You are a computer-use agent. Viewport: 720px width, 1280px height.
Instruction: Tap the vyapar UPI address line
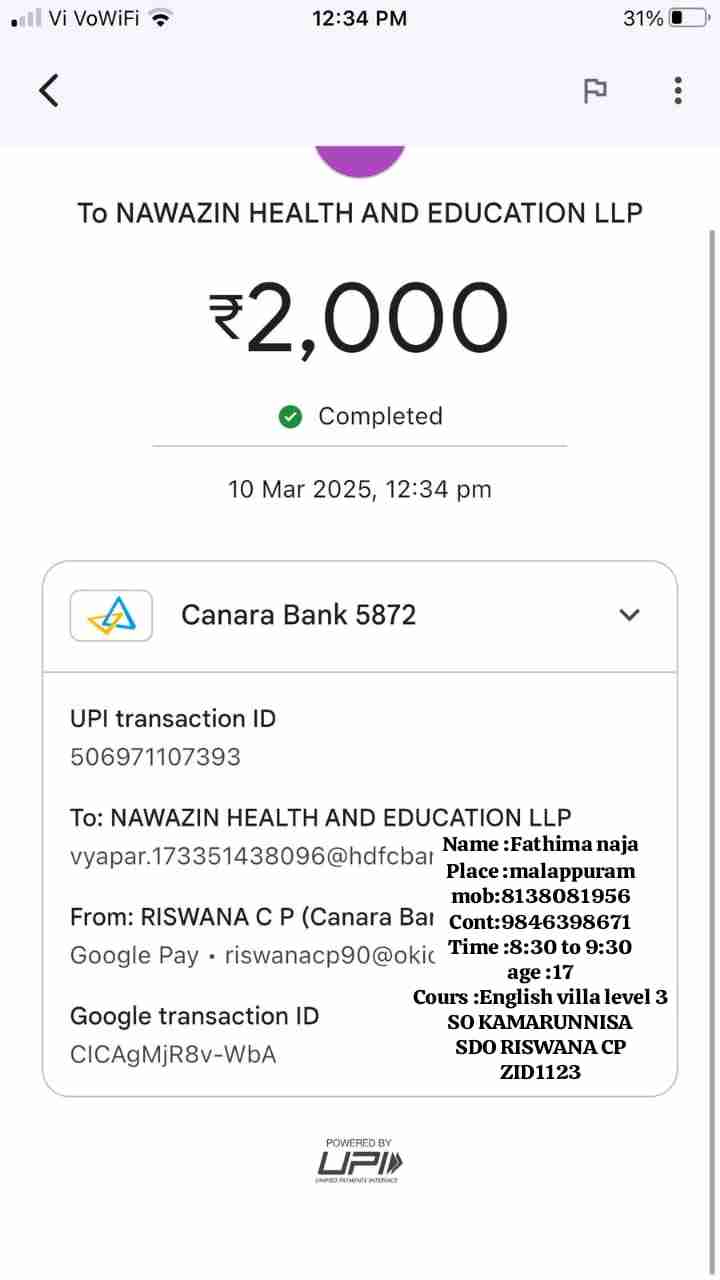click(250, 857)
